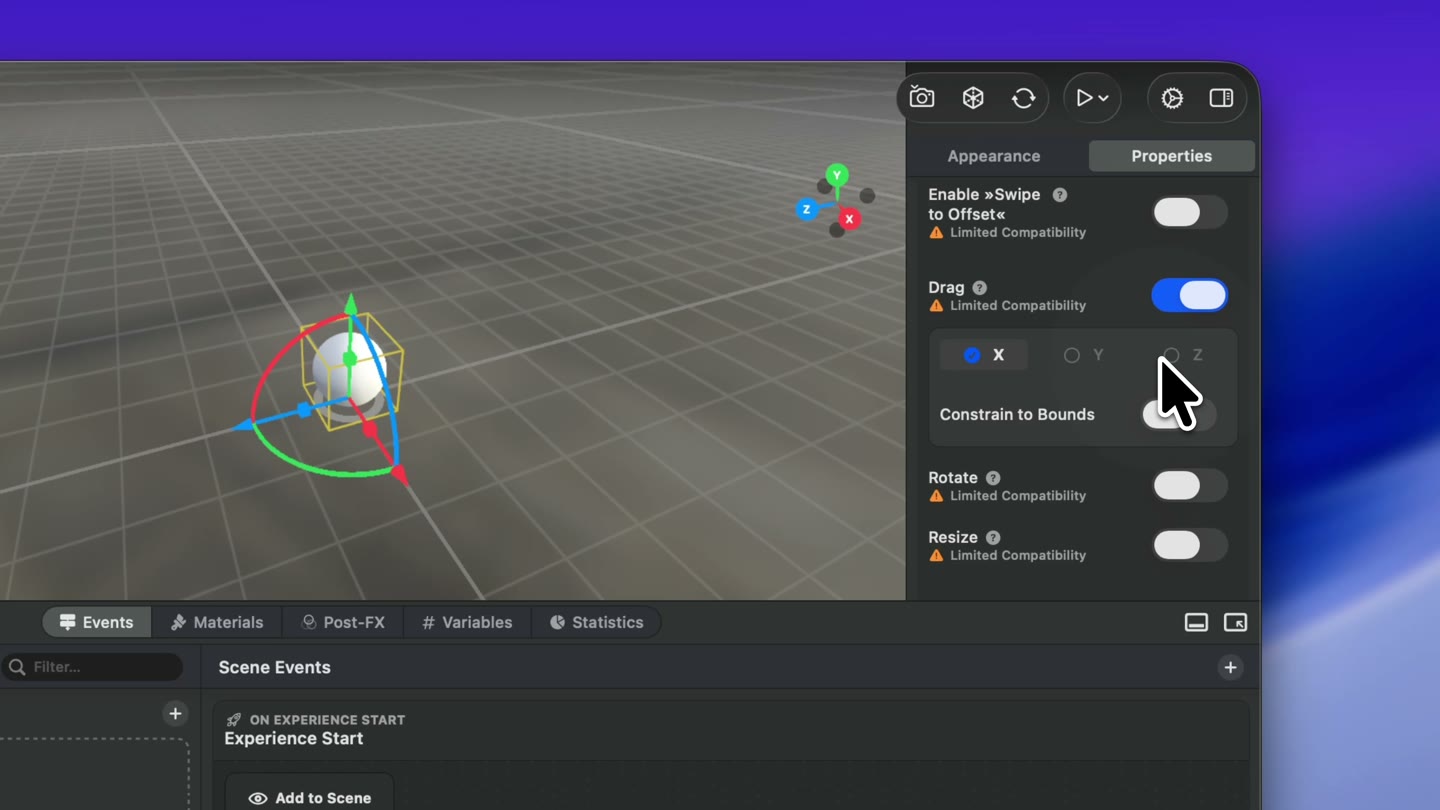Image resolution: width=1440 pixels, height=810 pixels.
Task: Open help icon next to Rotate
Action: point(993,478)
